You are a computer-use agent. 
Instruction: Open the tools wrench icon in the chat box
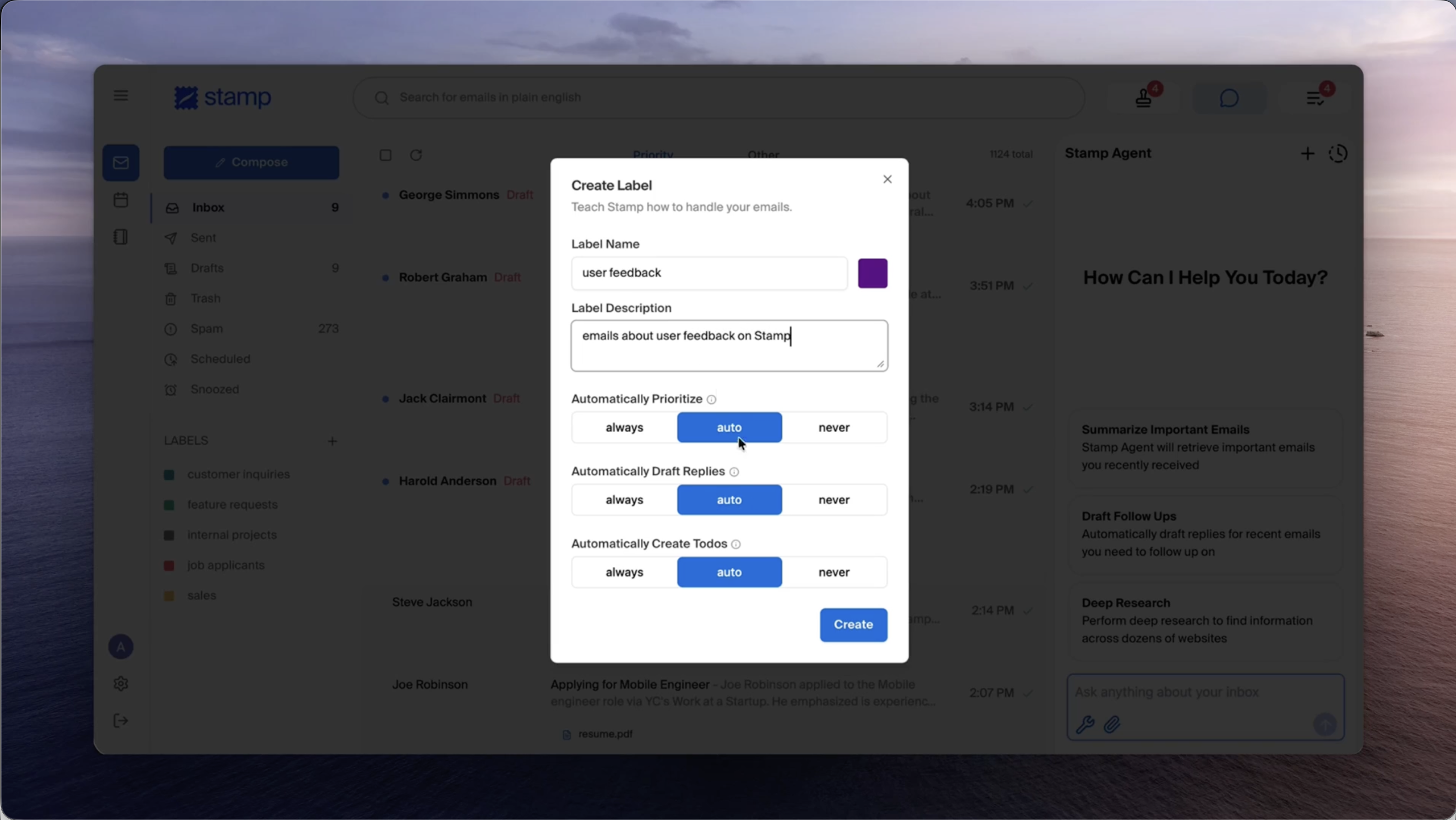coord(1085,725)
